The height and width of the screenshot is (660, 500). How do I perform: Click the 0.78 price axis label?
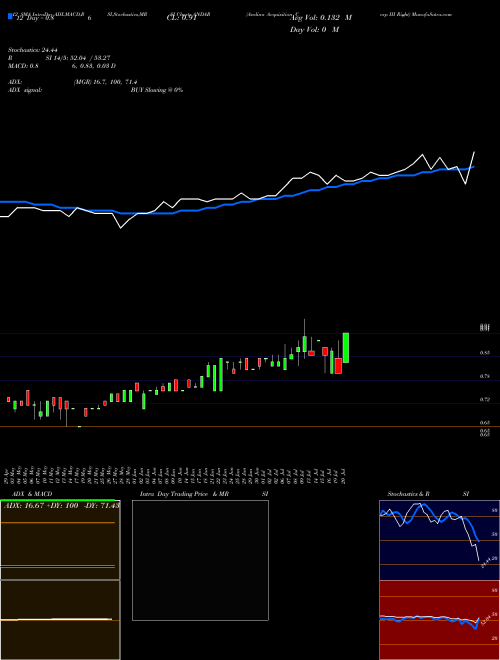coord(484,376)
